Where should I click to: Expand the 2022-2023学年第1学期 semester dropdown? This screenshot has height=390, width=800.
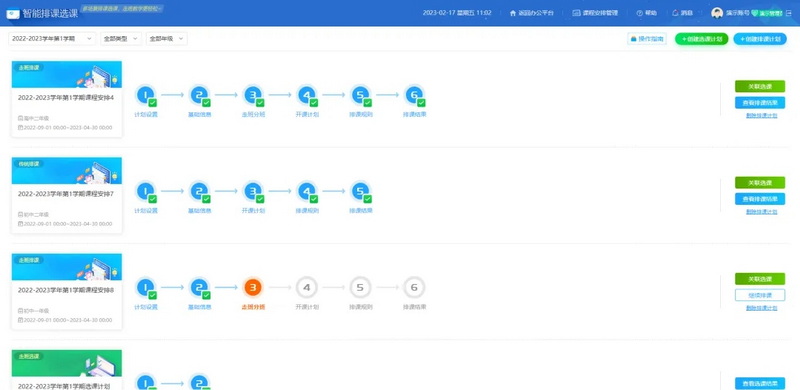[x=52, y=39]
